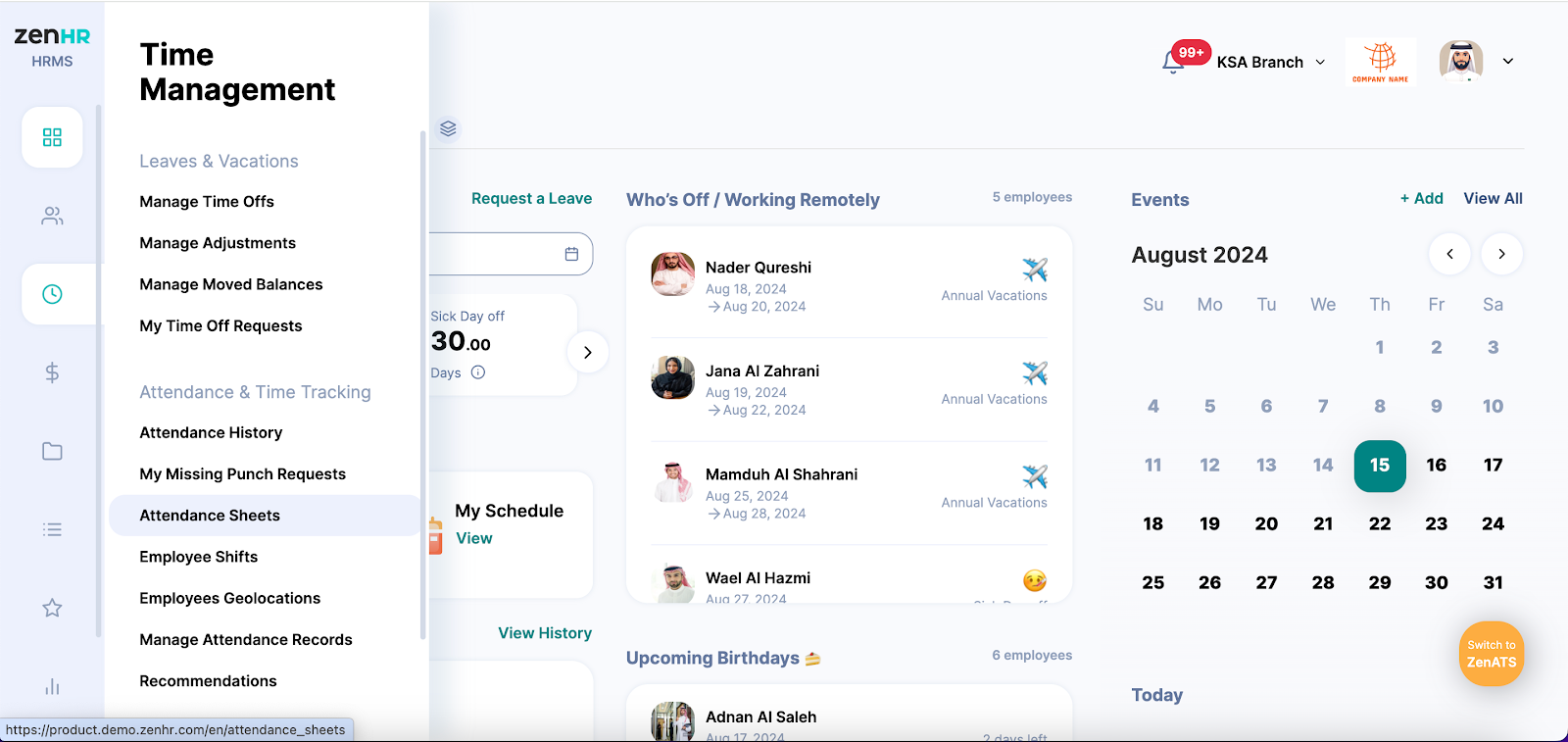This screenshot has height=742, width=1568.
Task: Open the bar chart reports icon
Action: (52, 686)
